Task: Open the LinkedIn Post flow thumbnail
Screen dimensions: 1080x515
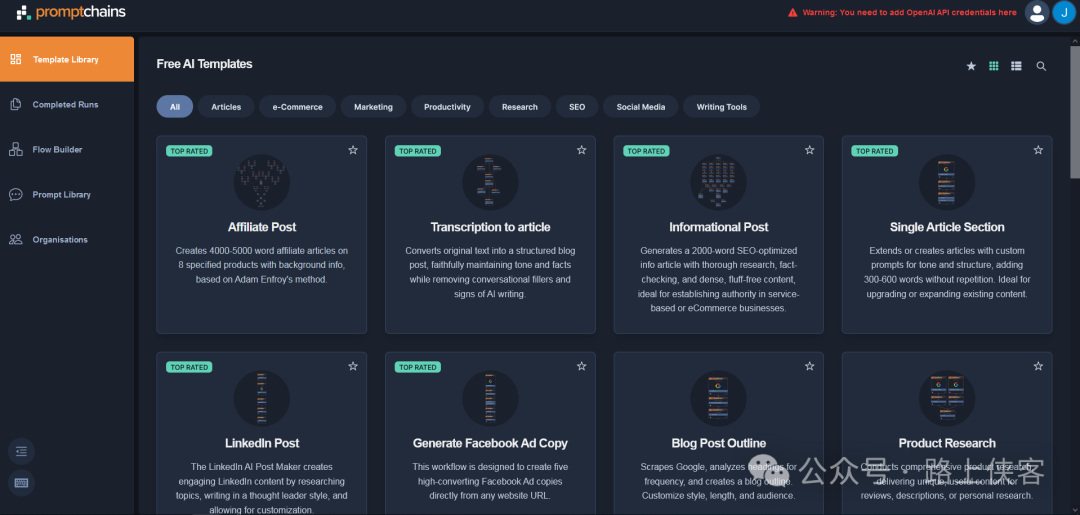Action: (262, 399)
